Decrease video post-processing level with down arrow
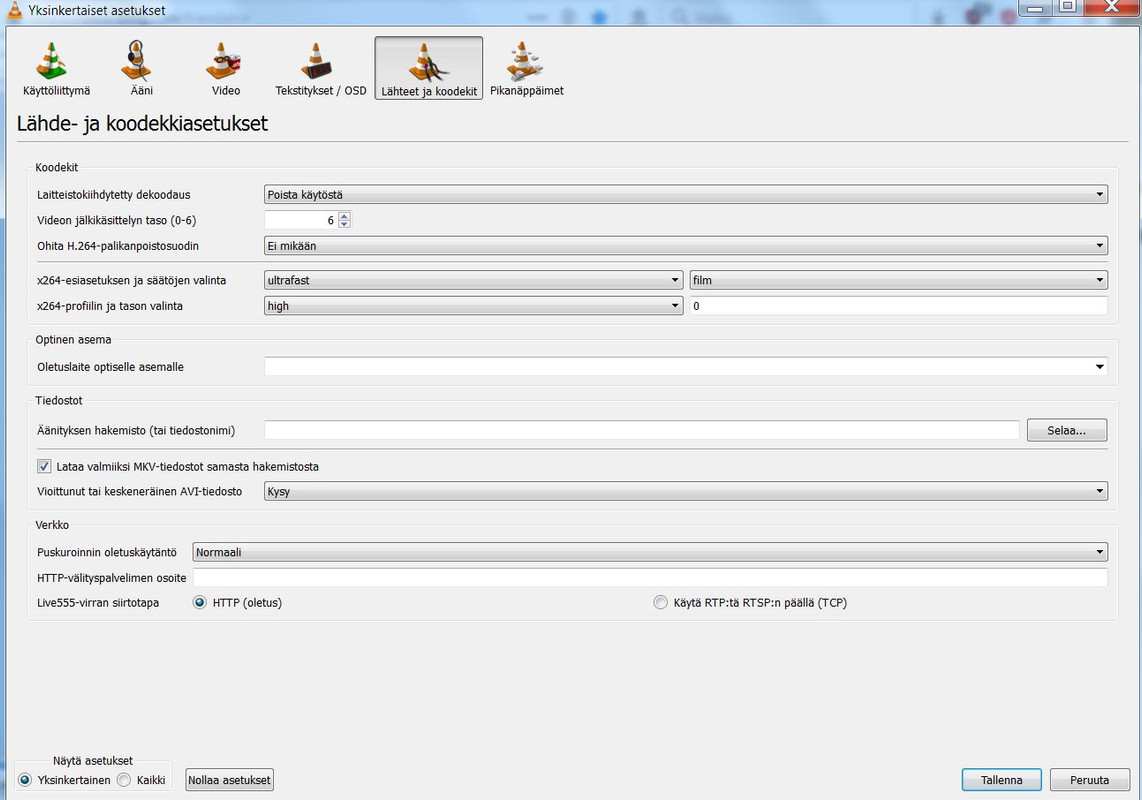Viewport: 1142px width, 800px height. click(344, 224)
